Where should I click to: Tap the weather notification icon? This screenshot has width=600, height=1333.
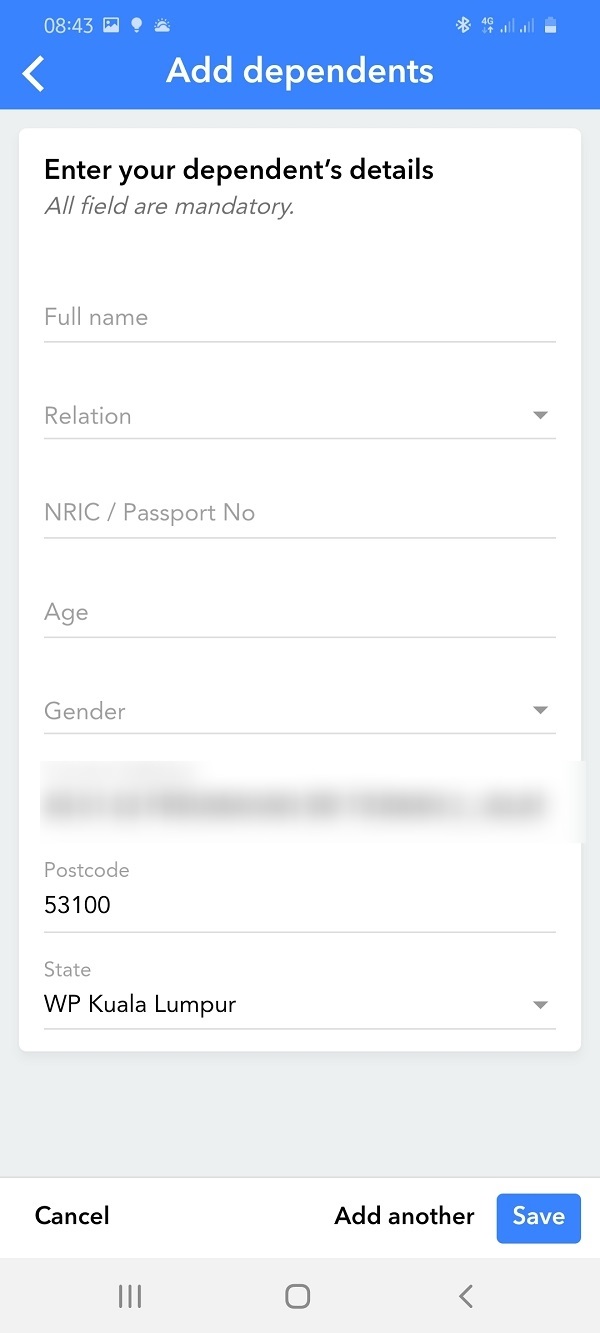pyautogui.click(x=162, y=26)
